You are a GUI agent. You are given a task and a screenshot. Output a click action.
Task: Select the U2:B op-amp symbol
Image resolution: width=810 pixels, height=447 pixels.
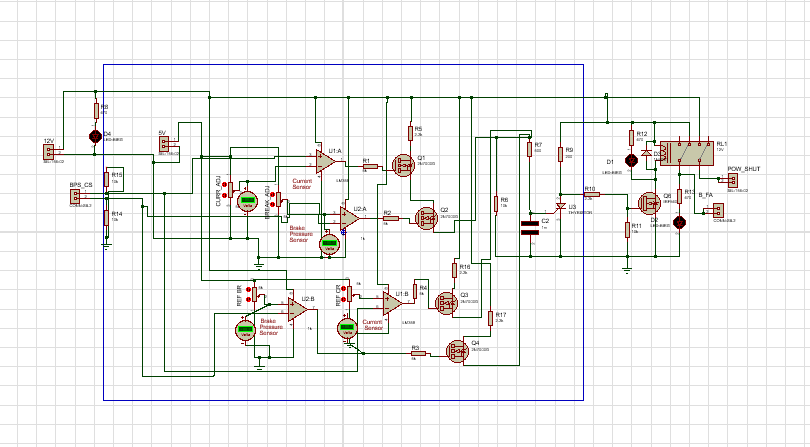click(x=298, y=309)
